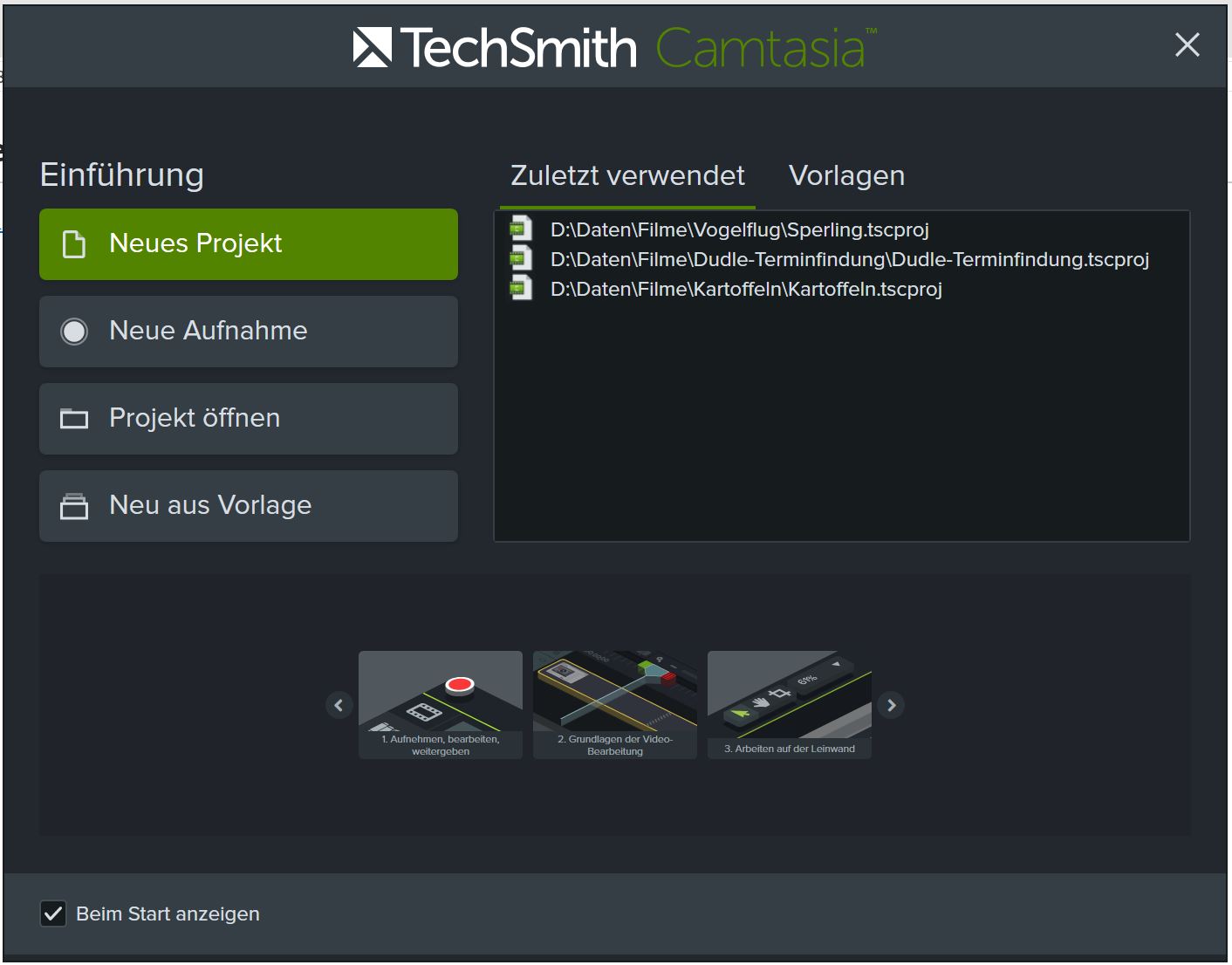This screenshot has width=1232, height=965.
Task: Click the template icon on Neu aus Vorlage
Action: coord(74,506)
